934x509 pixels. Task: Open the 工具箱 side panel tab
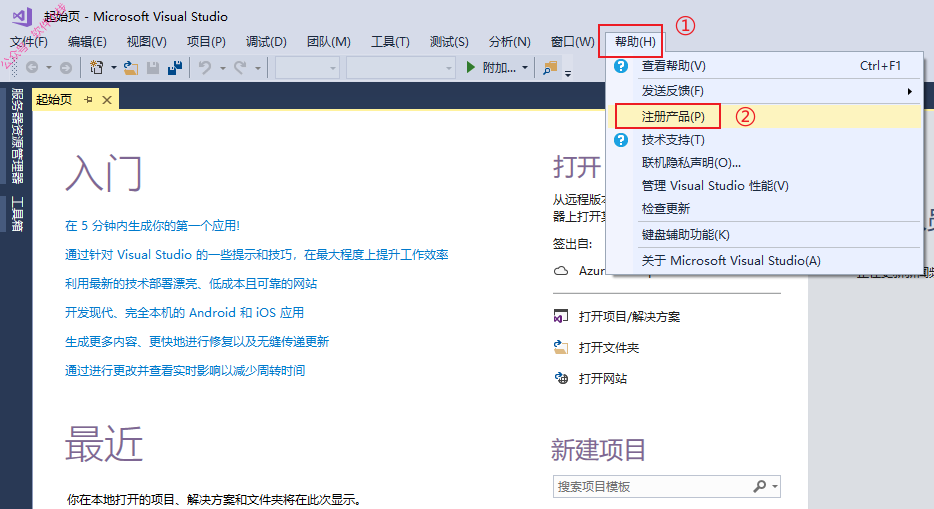tap(17, 214)
